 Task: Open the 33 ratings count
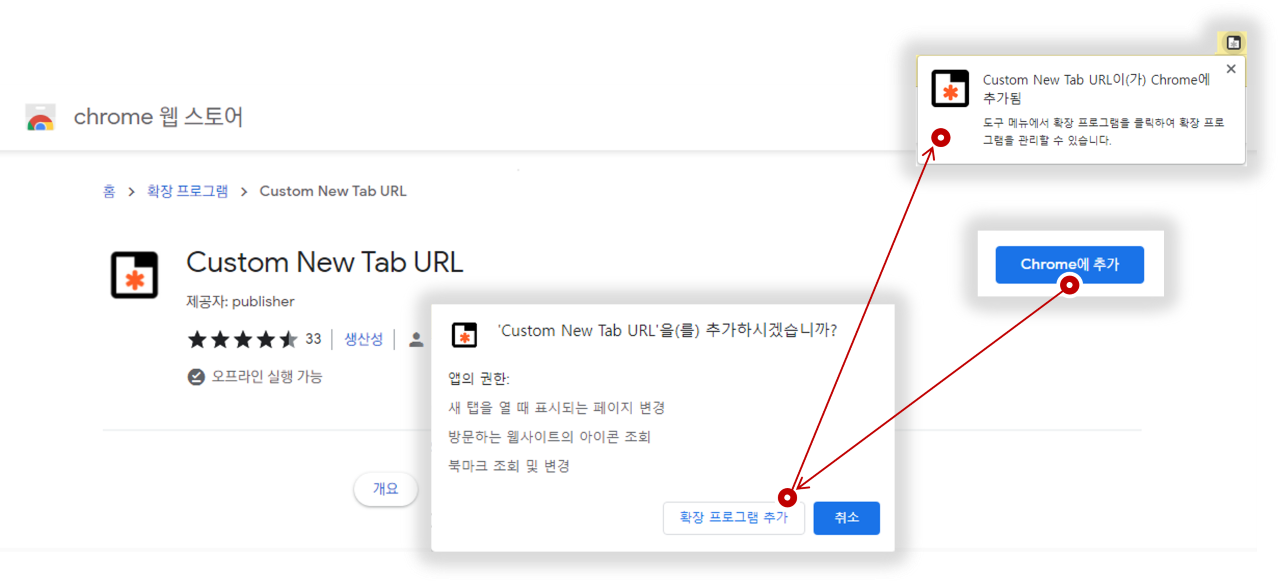314,339
